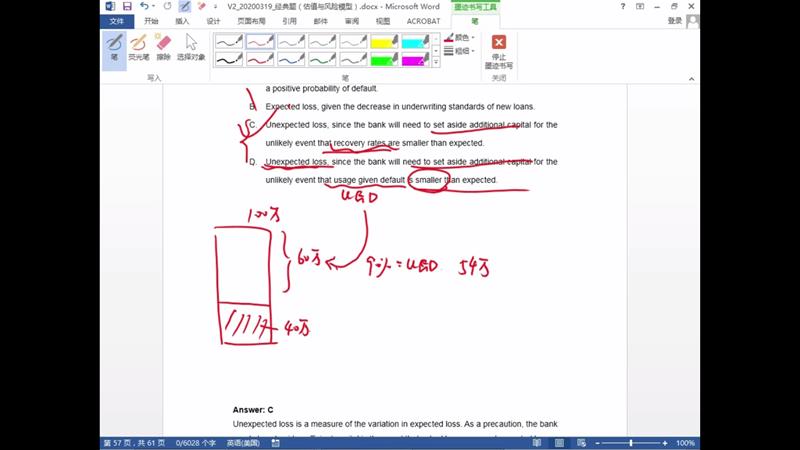Select the red pen in top row of gallery
The height and width of the screenshot is (450, 800).
point(260,41)
